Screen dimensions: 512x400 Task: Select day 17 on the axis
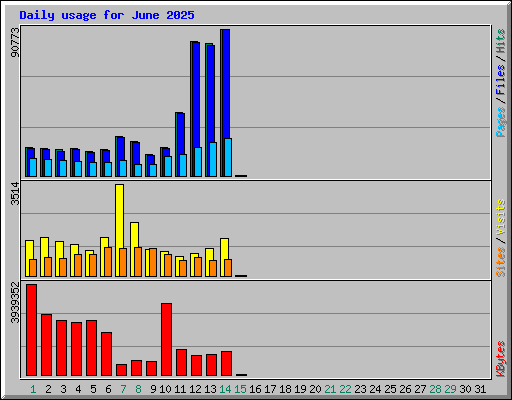tap(270, 389)
